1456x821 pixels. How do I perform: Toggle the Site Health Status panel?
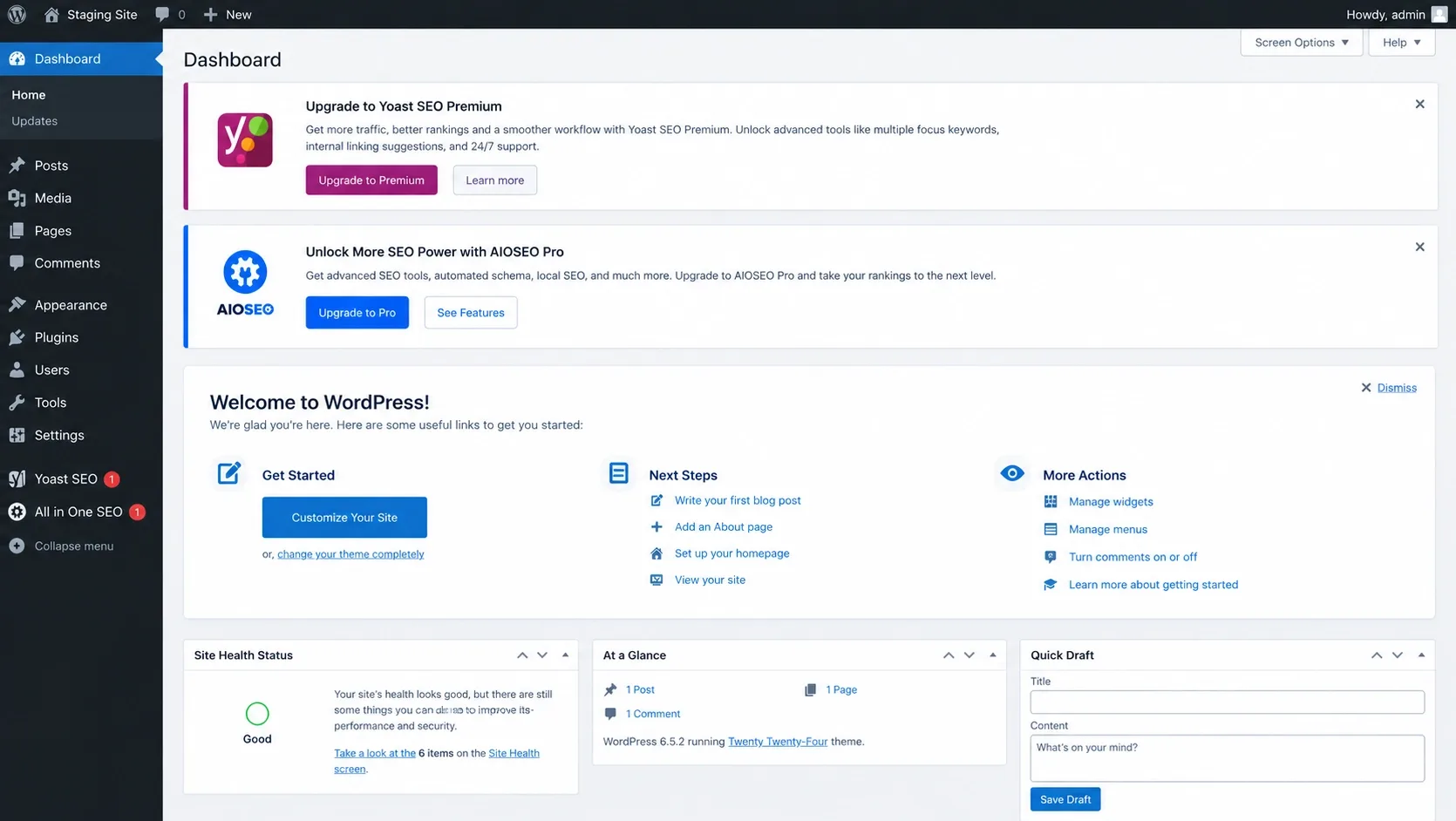(x=565, y=655)
